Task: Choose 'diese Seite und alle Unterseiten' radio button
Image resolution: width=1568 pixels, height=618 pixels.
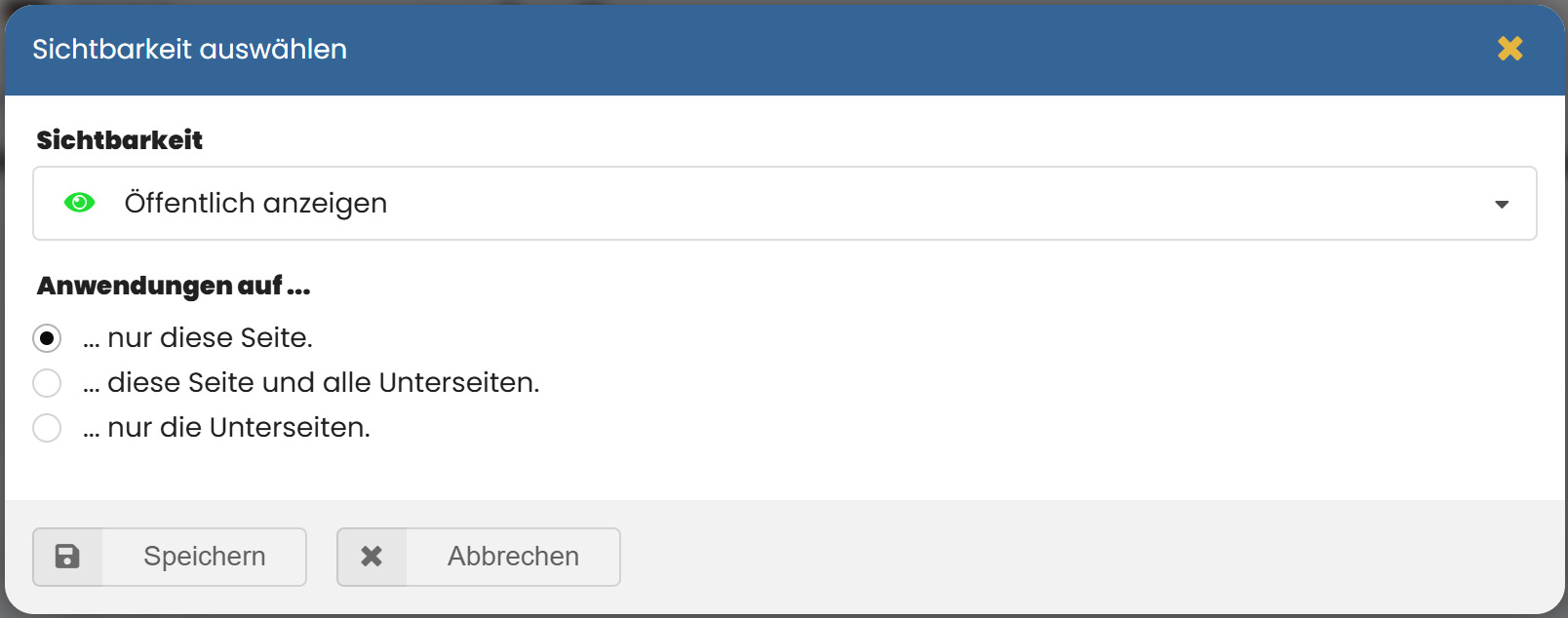Action: 47,383
